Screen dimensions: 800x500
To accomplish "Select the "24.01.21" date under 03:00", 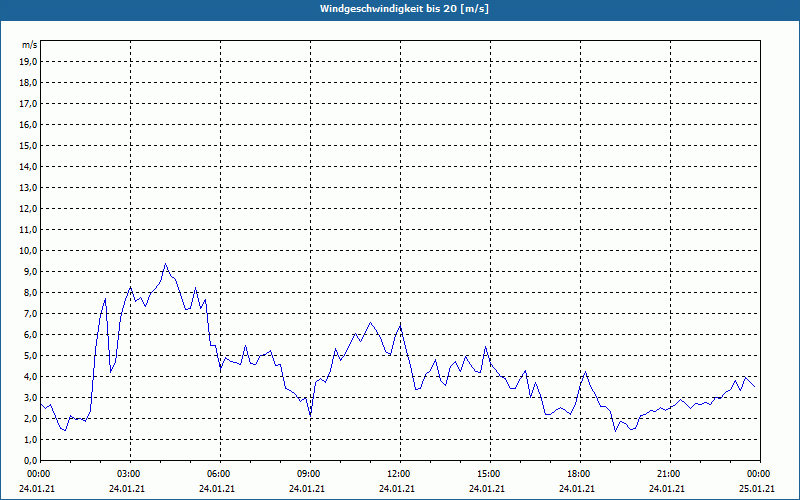I will (127, 488).
